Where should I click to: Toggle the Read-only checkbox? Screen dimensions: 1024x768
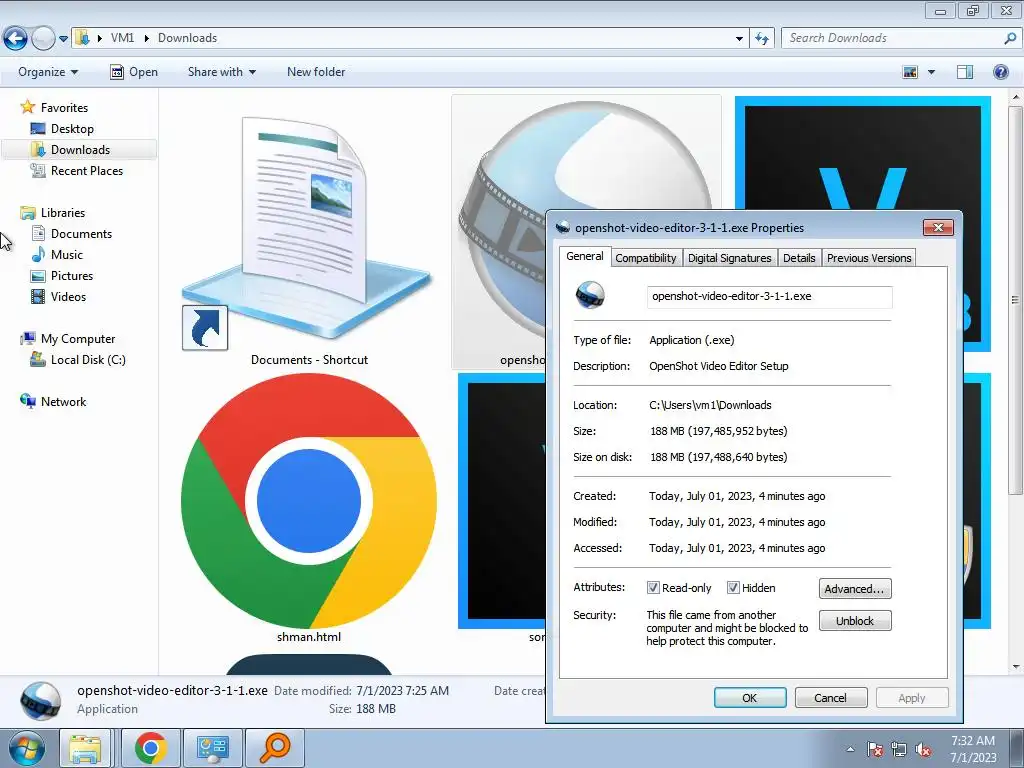pyautogui.click(x=653, y=588)
